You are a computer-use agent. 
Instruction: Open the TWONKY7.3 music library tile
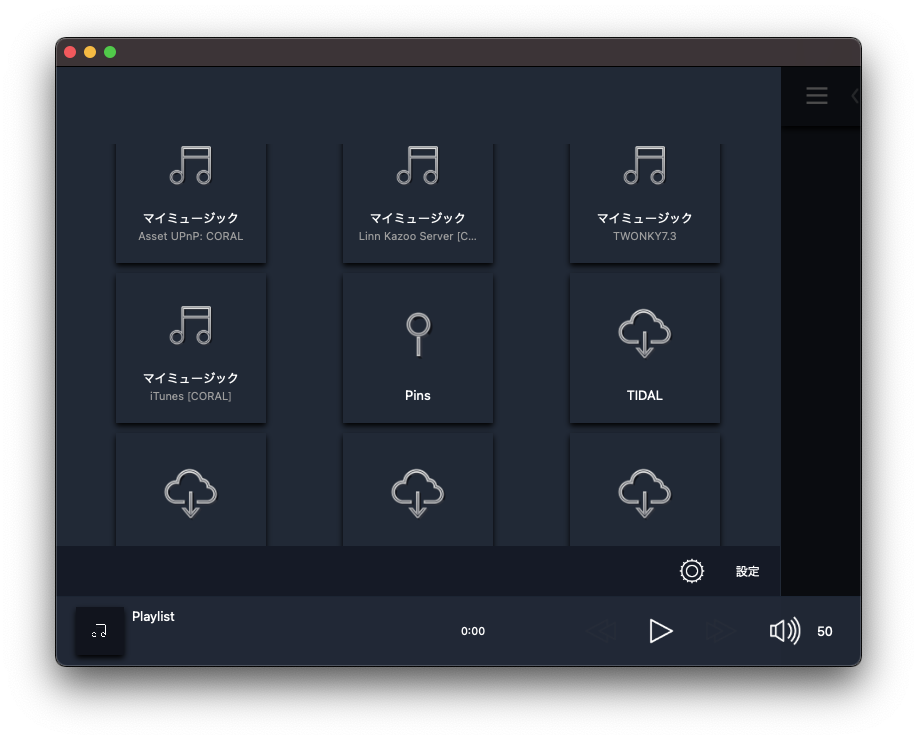[644, 203]
